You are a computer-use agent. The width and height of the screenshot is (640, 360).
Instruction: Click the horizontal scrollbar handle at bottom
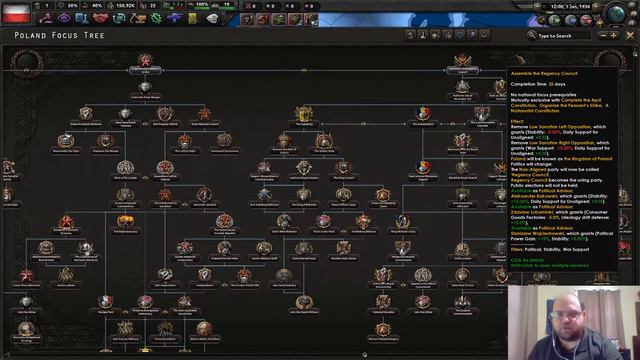point(364,355)
